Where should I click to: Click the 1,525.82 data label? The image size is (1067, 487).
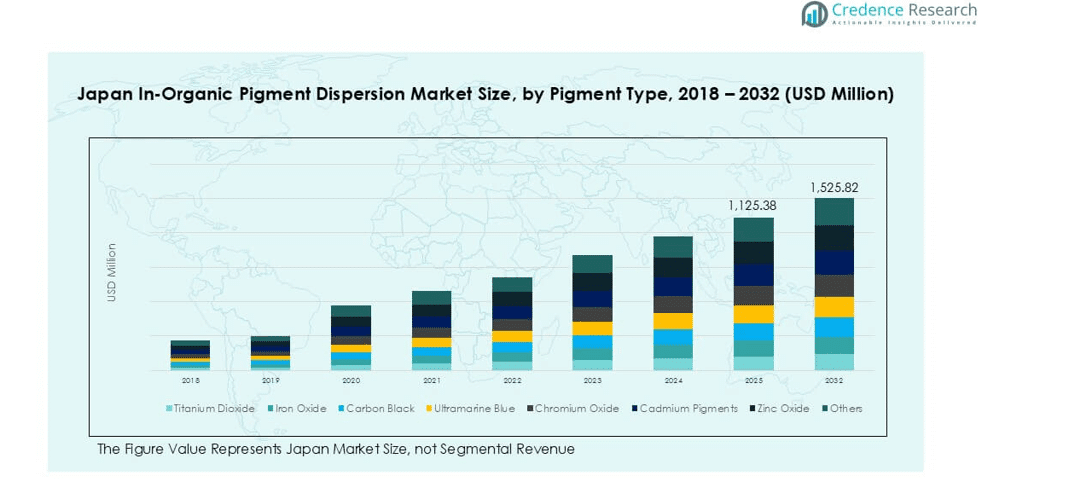(834, 187)
